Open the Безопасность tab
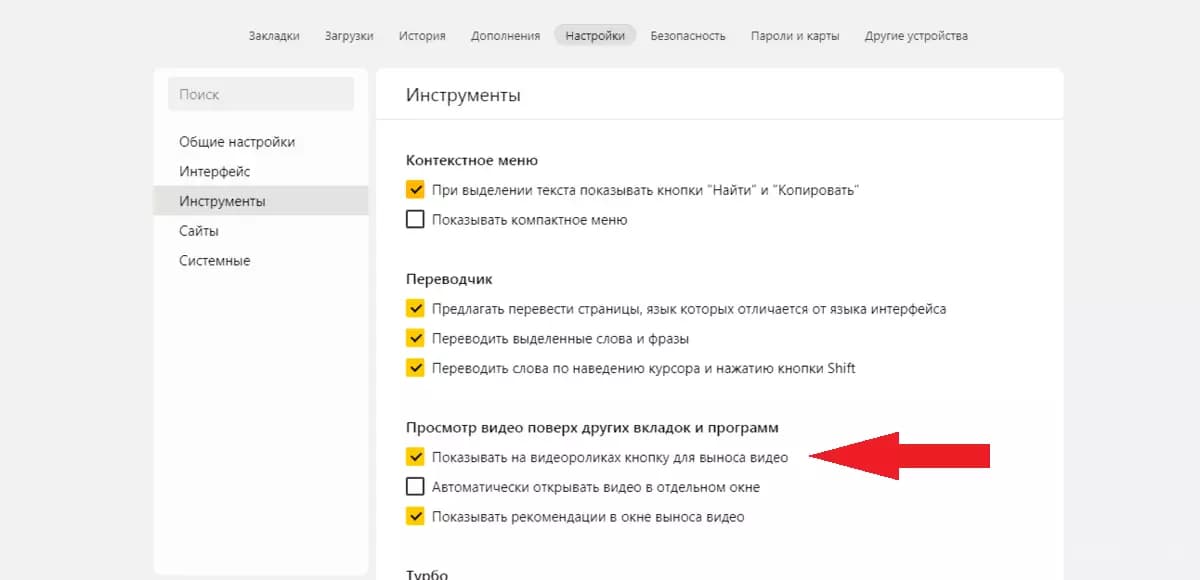 click(x=688, y=36)
